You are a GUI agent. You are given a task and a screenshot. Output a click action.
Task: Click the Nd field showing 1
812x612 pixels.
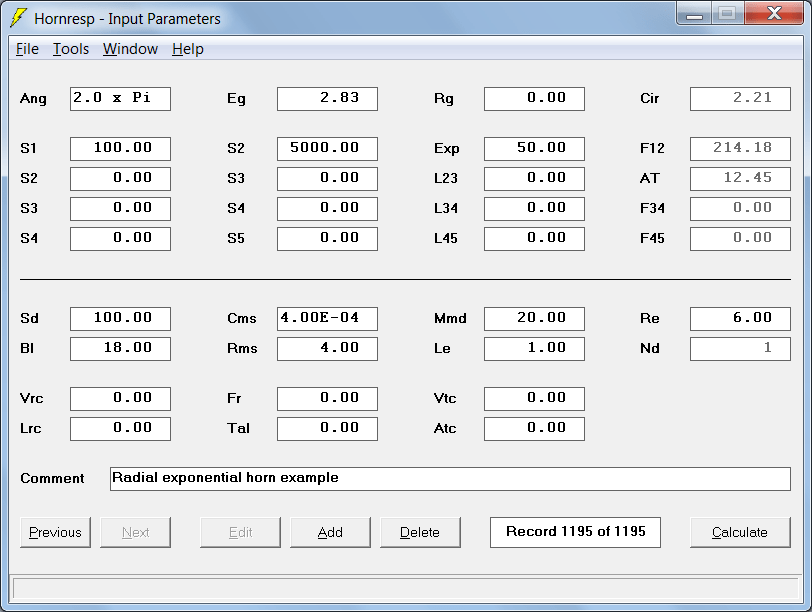[x=741, y=348]
